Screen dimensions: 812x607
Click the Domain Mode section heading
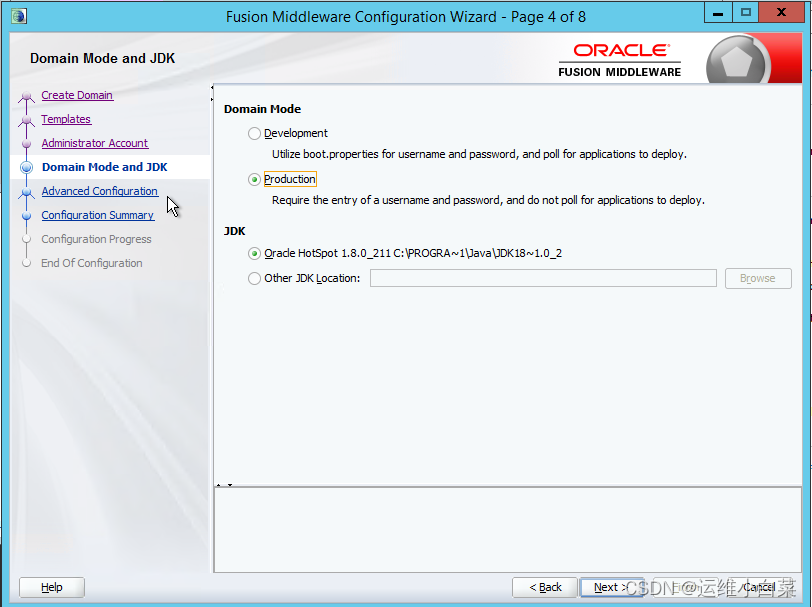(262, 109)
